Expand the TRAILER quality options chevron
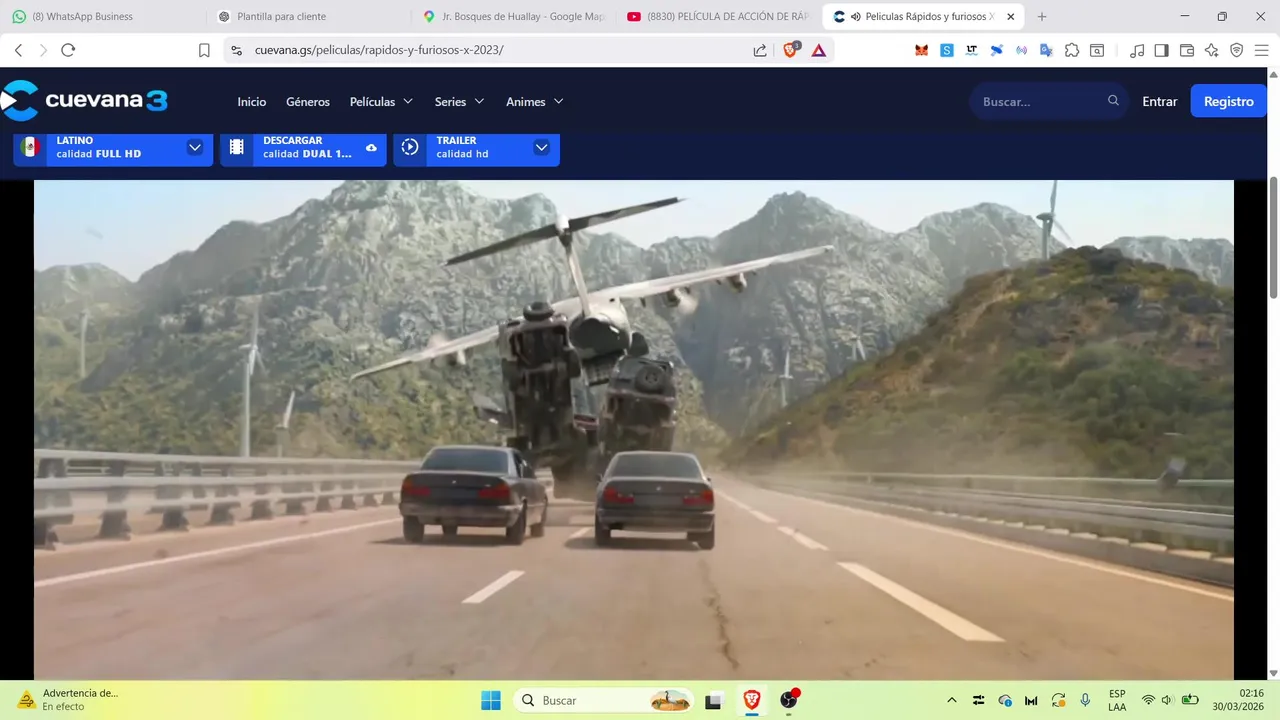Image resolution: width=1280 pixels, height=720 pixels. [x=541, y=147]
